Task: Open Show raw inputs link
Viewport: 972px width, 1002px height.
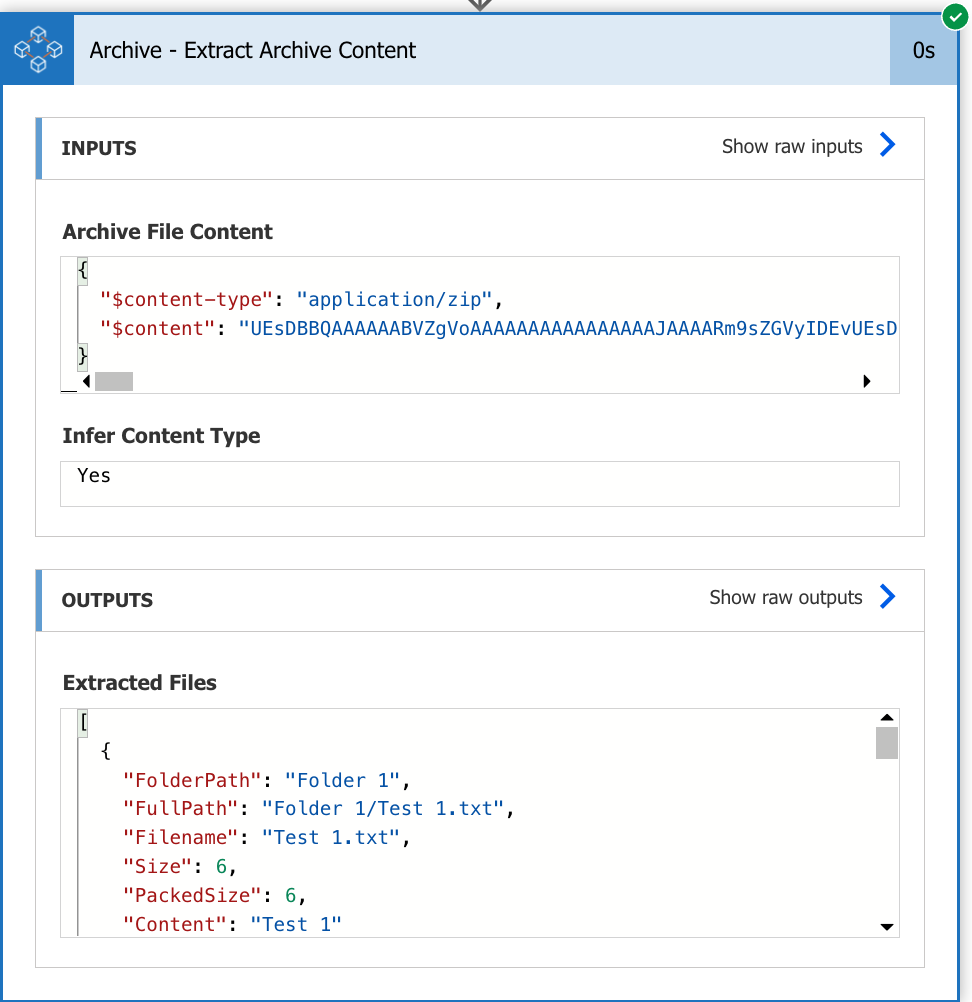Action: [x=792, y=146]
